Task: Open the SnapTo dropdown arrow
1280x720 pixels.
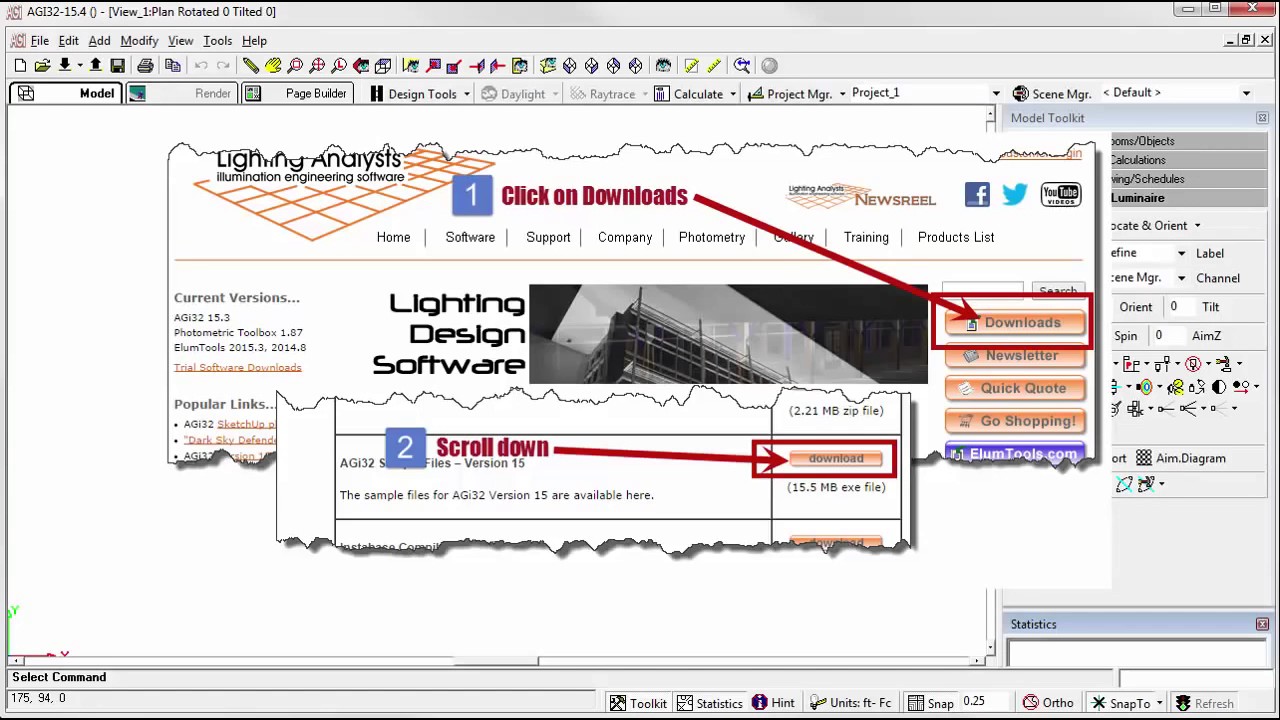Action: (1159, 703)
